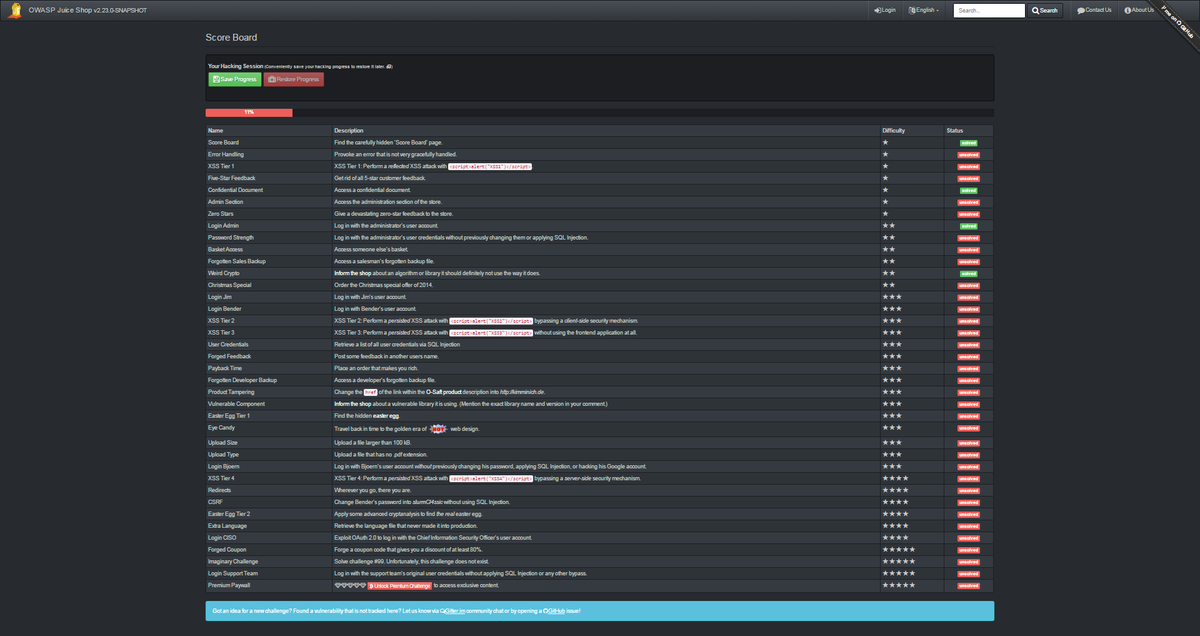Click the unsolved badge for Forged Coupon

[x=968, y=550]
